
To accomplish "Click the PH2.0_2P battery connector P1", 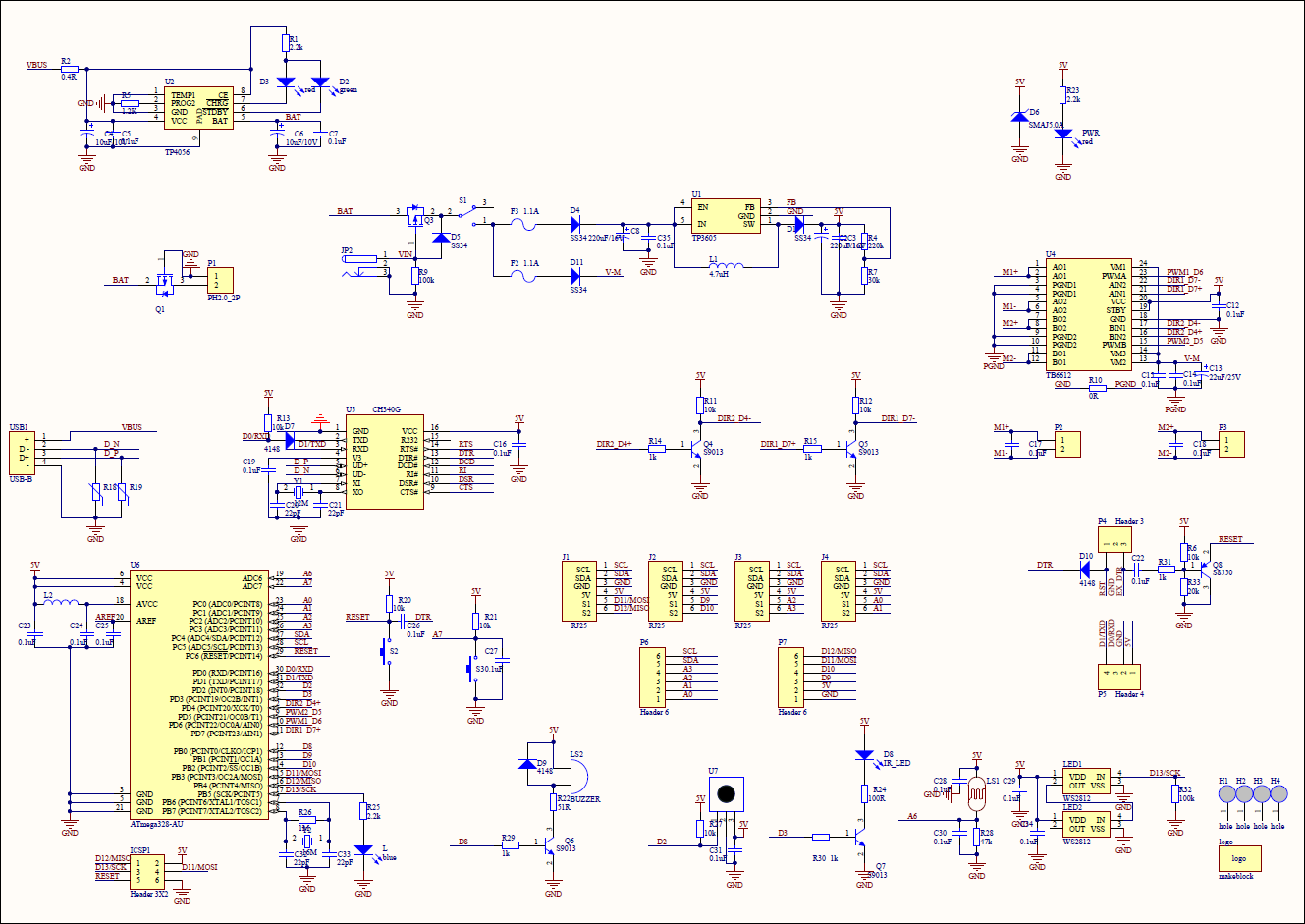I will (221, 280).
